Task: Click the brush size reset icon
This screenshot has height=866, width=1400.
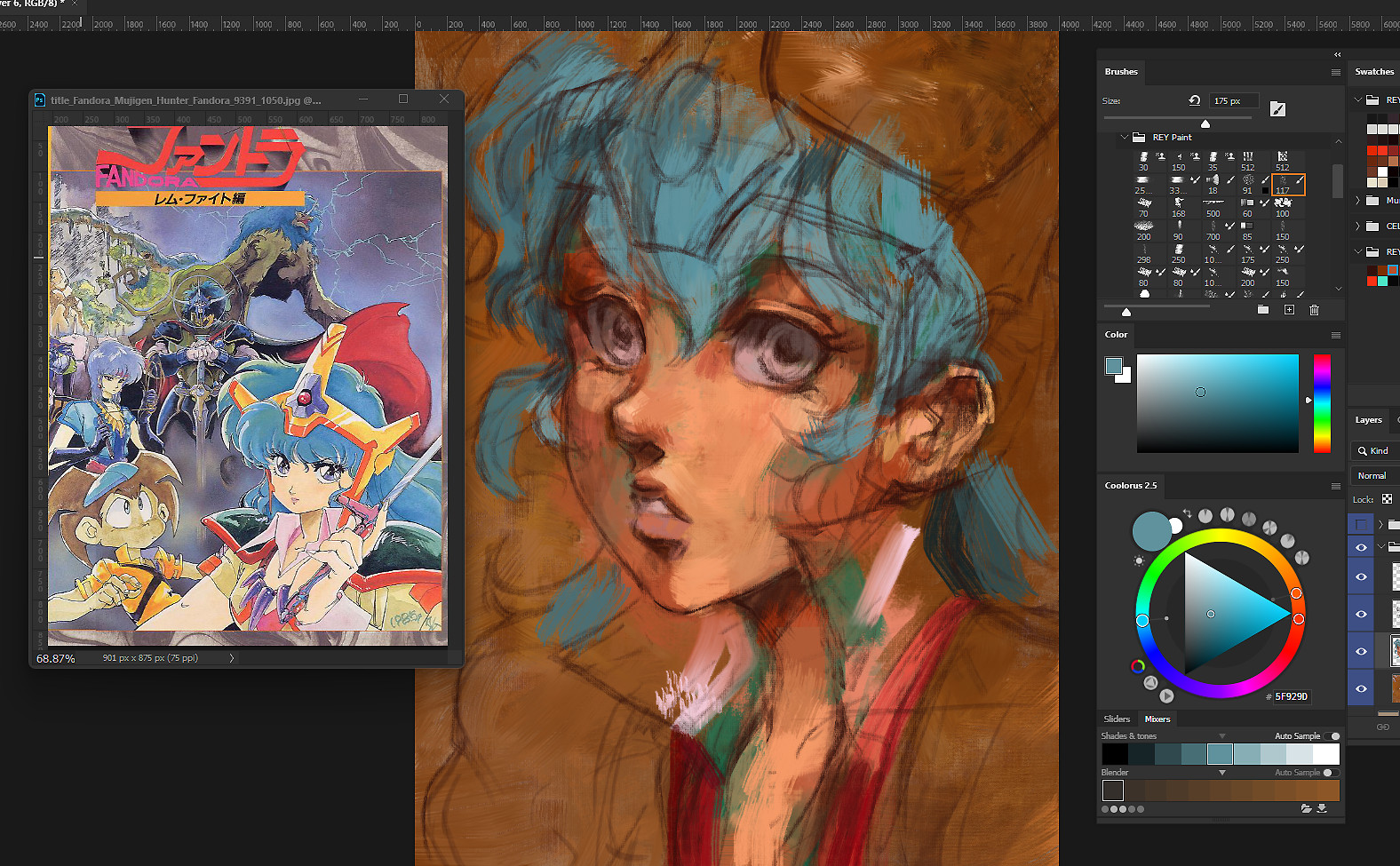Action: 1195,100
